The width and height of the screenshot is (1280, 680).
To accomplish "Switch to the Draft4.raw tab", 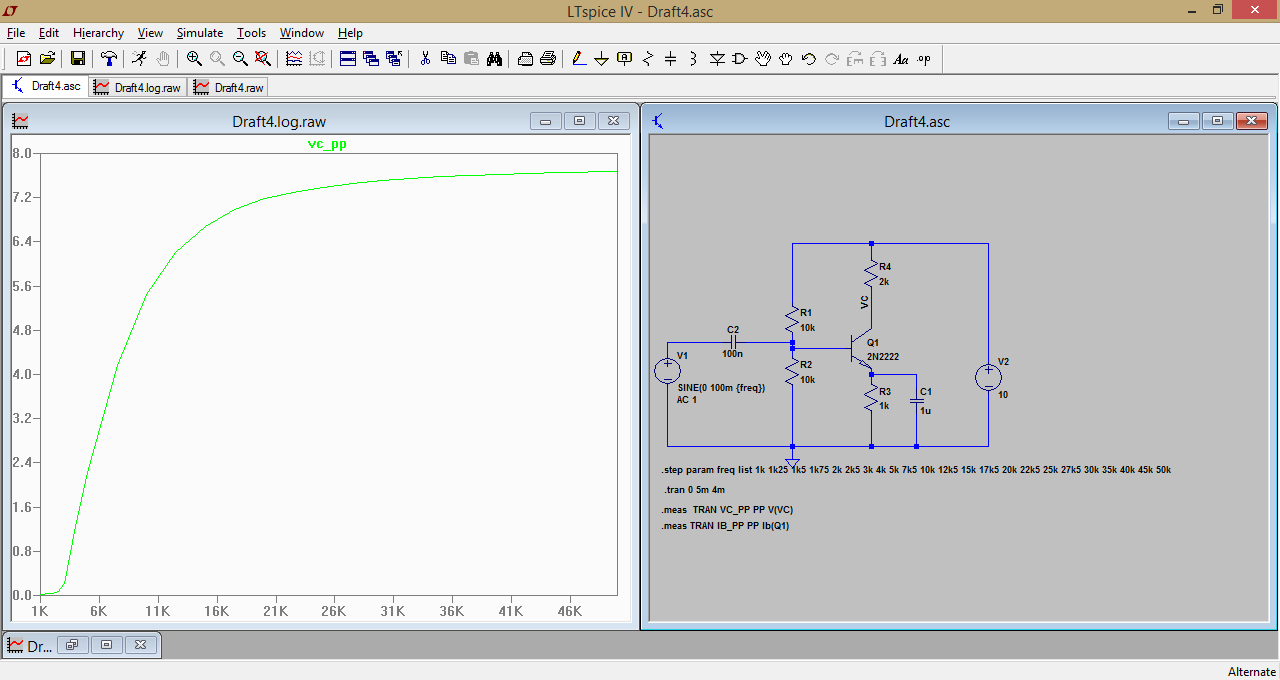I will (229, 87).
